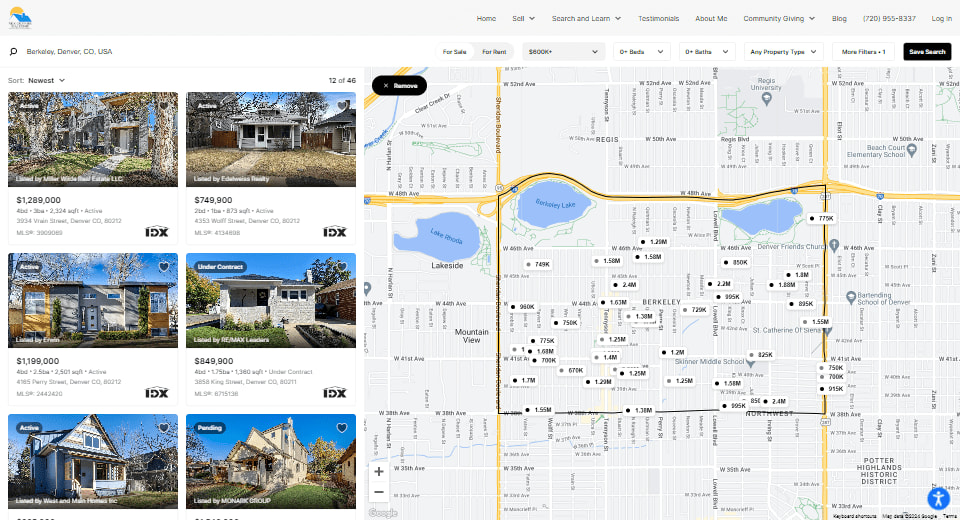Click the 850K marker near W 46th Ave
The height and width of the screenshot is (520, 960).
pyautogui.click(x=736, y=262)
